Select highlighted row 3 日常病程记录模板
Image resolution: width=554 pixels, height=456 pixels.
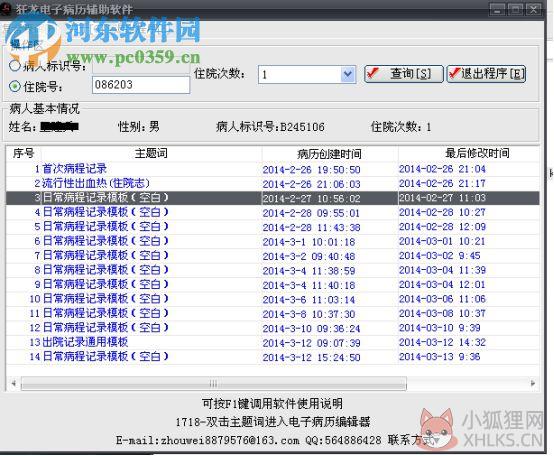click(272, 198)
